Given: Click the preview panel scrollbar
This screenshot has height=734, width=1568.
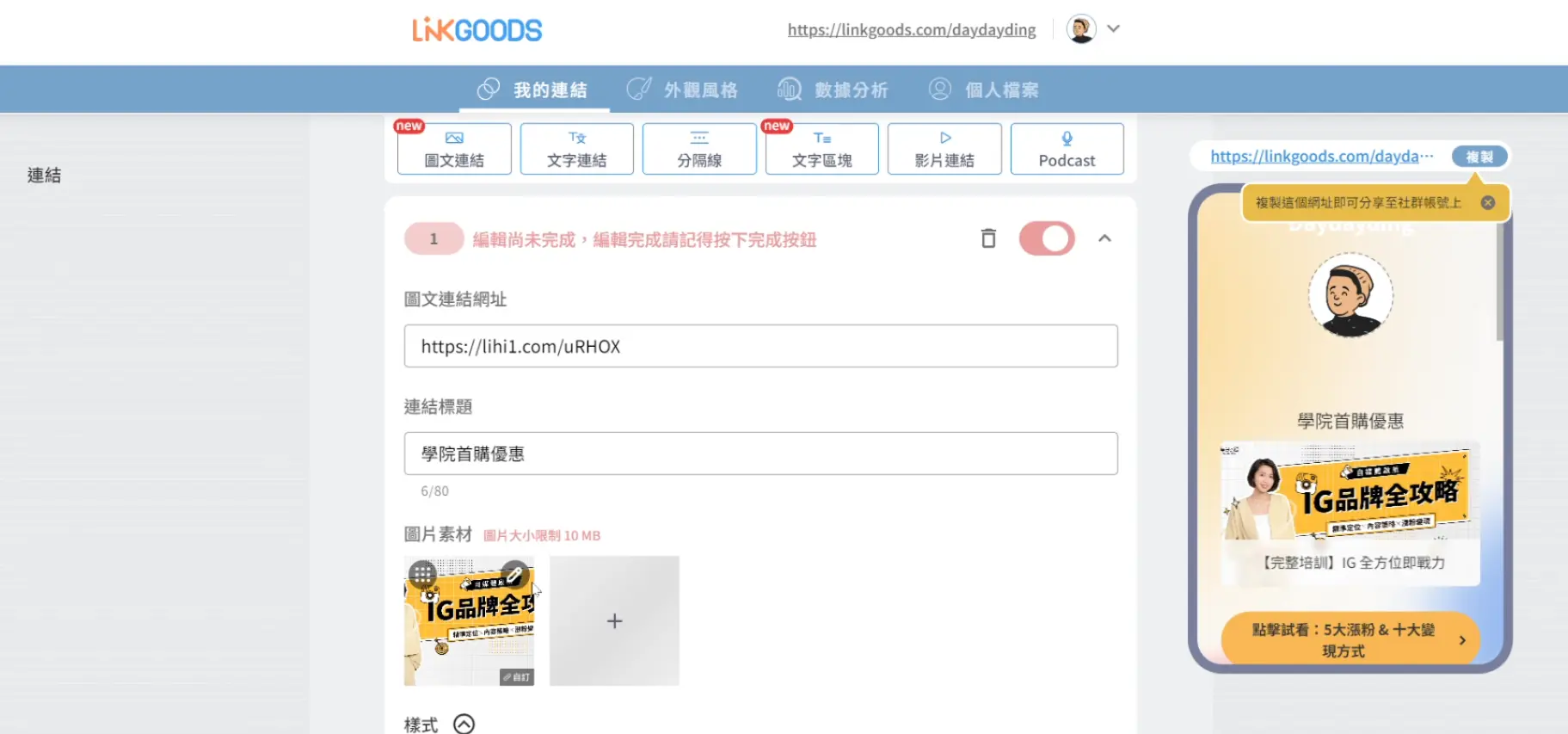Looking at the screenshot, I should click(1500, 281).
